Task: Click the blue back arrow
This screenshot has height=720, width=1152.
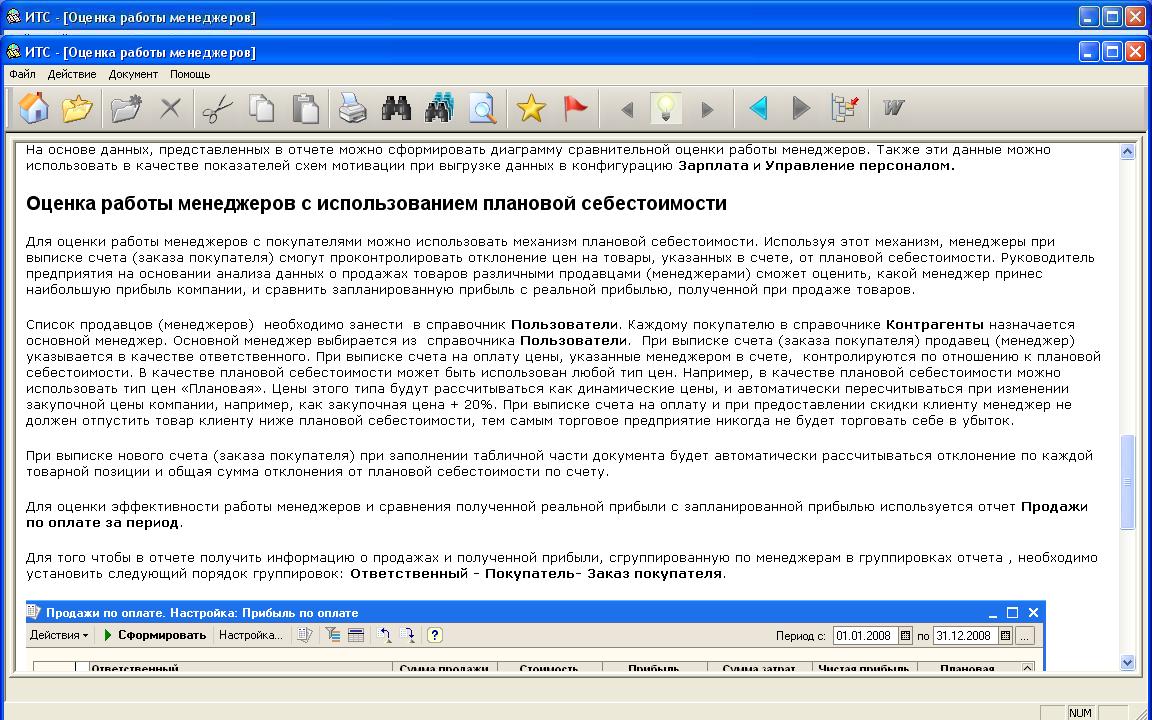Action: pos(758,108)
